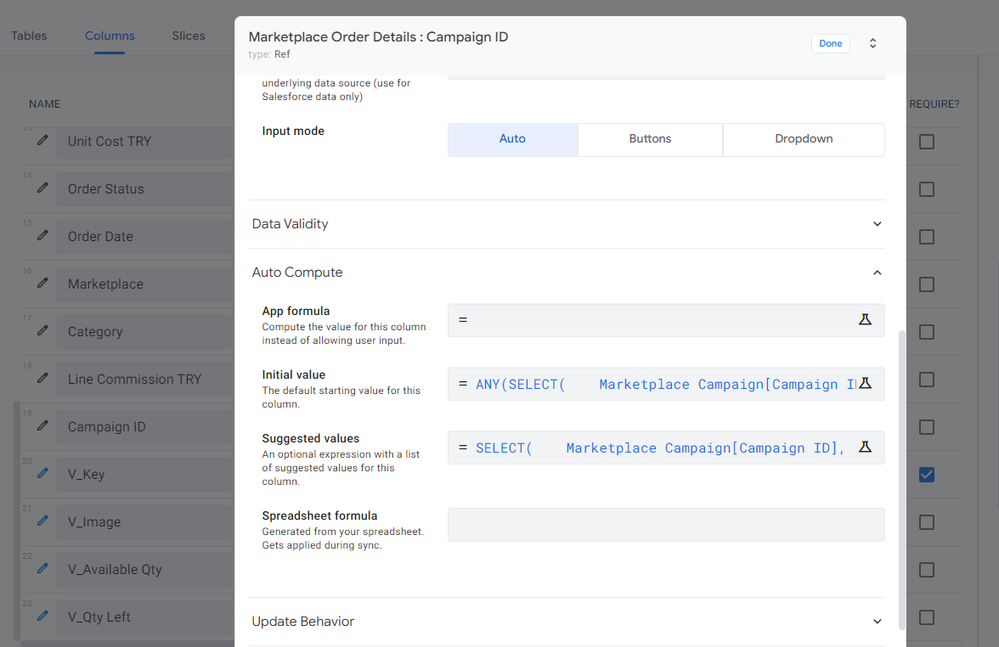Toggle Require checkbox for Campaign ID row

926,427
